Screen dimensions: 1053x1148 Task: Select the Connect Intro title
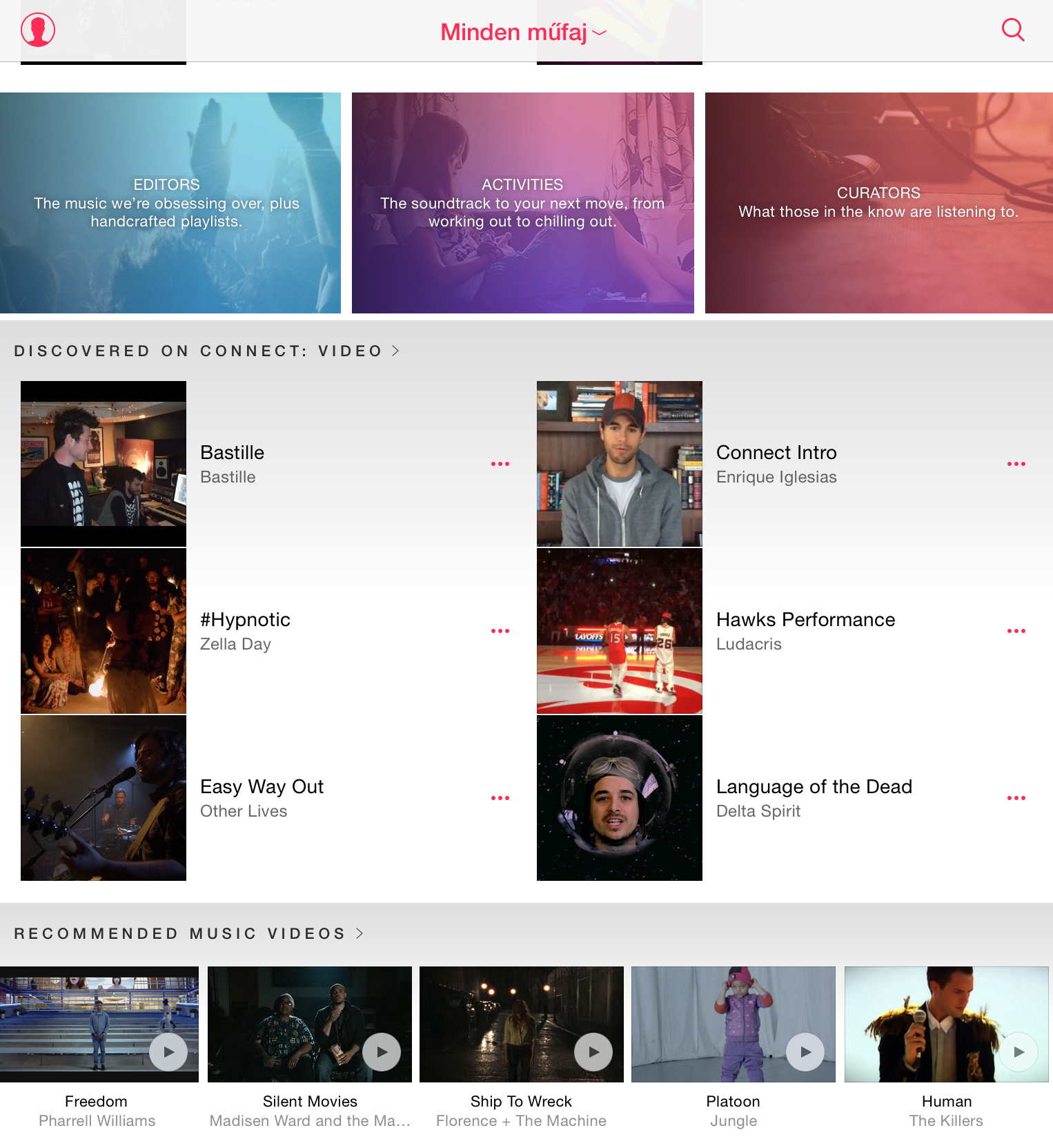click(x=776, y=453)
